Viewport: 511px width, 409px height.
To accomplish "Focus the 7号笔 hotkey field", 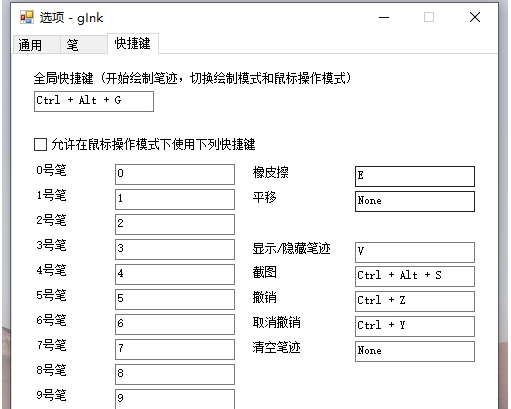I will pos(175,349).
